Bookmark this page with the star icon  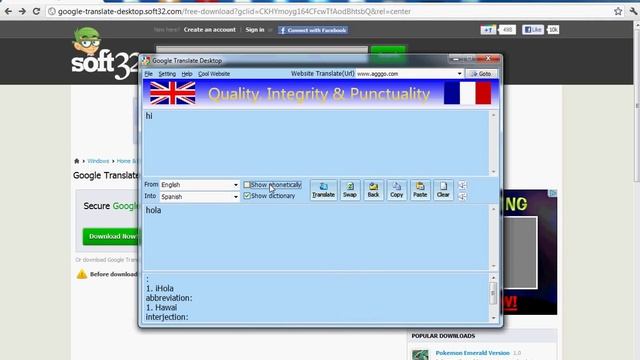[618, 11]
